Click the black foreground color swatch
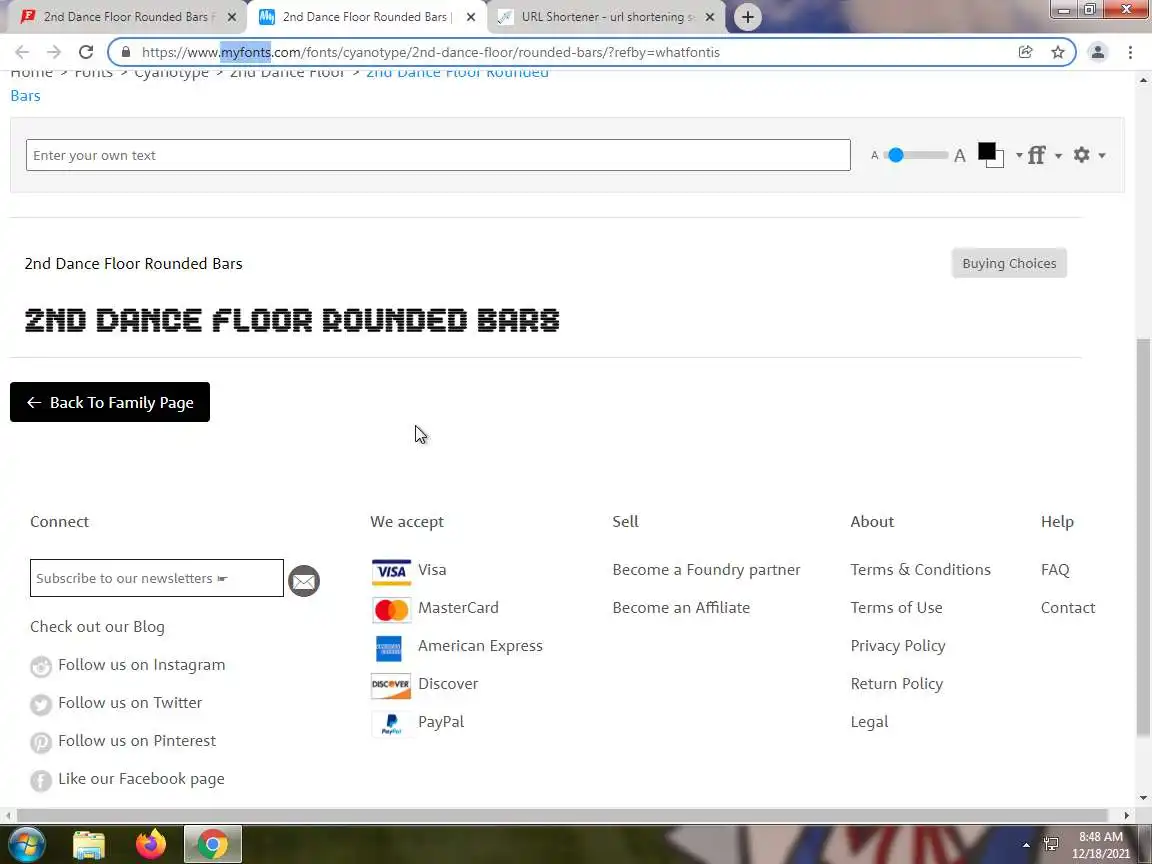 coord(987,152)
